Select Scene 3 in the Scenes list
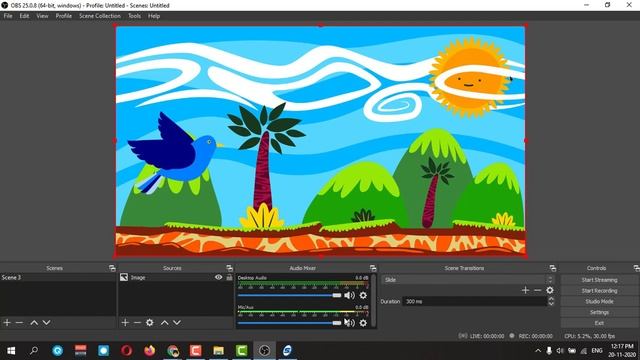 click(58, 278)
